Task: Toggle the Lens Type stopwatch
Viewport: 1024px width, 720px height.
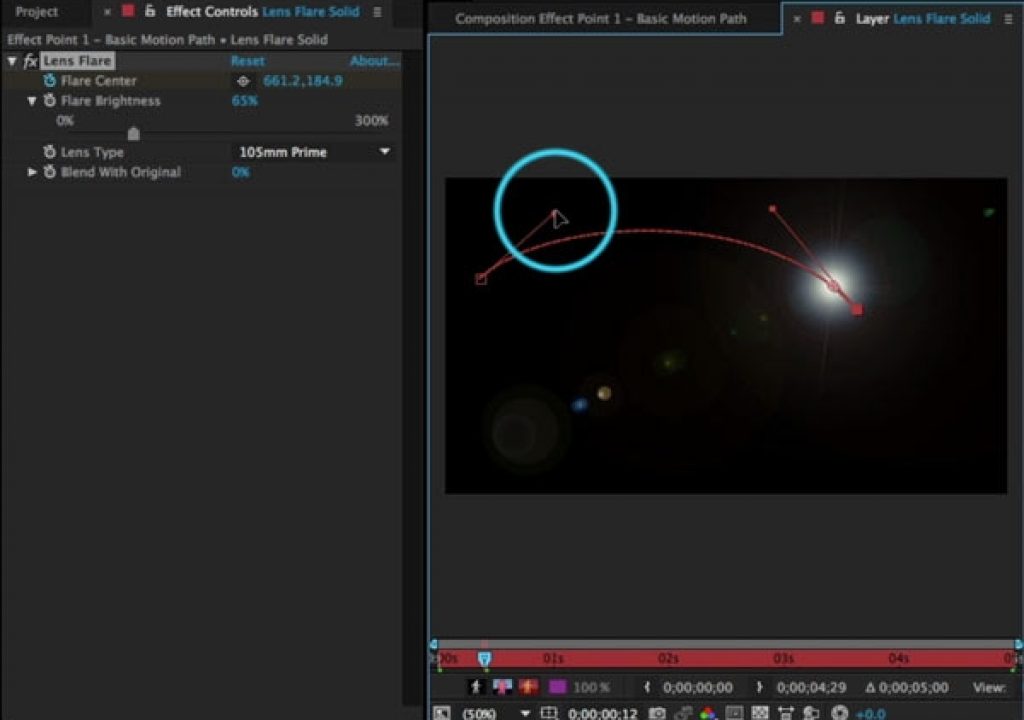Action: point(50,152)
